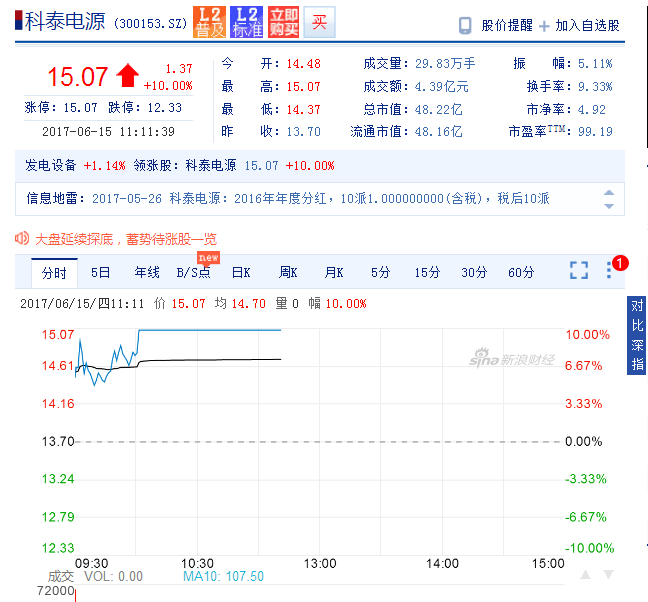
Task: Select the 60分 chart interval
Action: [520, 272]
